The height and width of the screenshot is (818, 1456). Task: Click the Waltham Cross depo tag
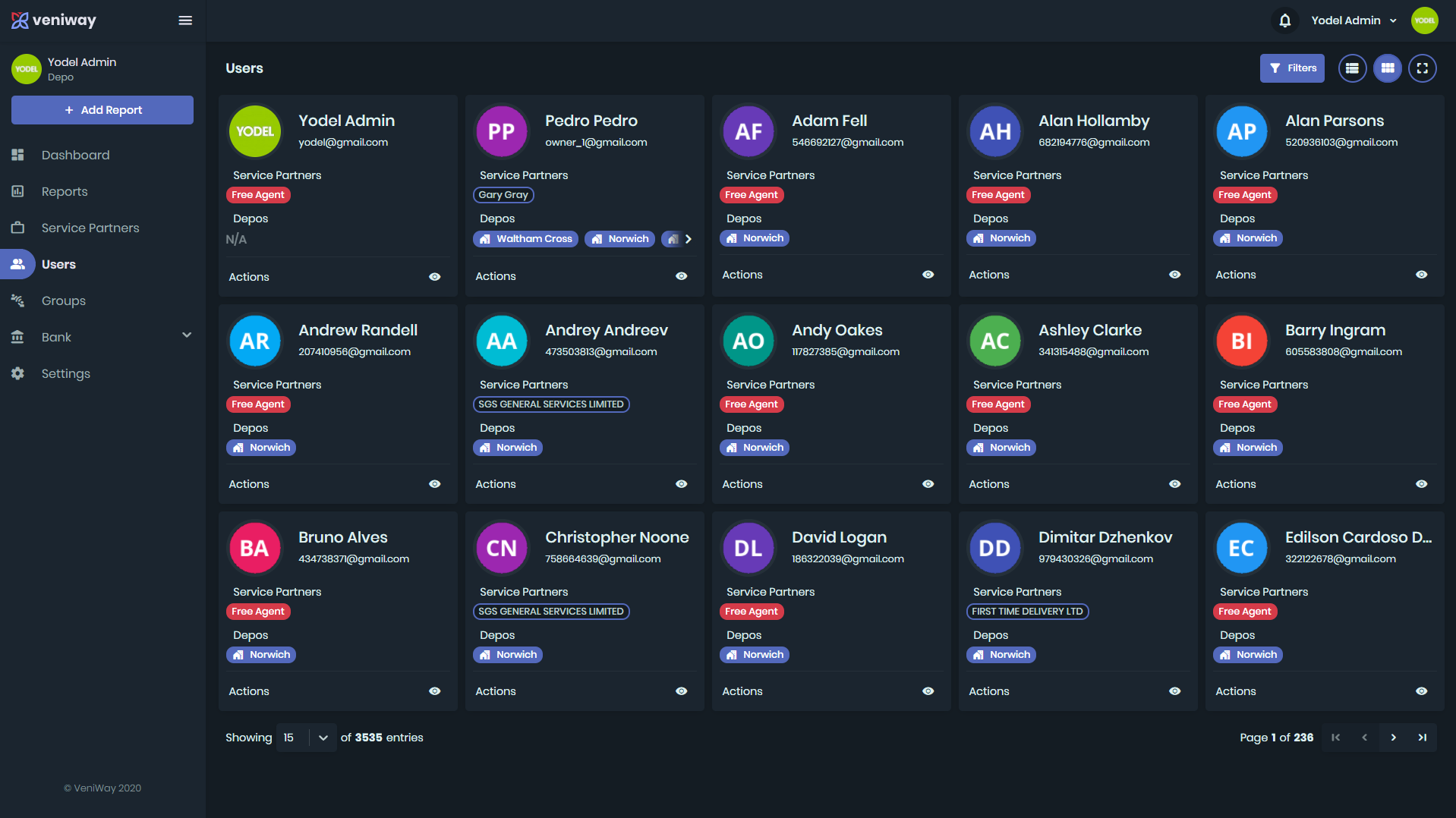[525, 239]
